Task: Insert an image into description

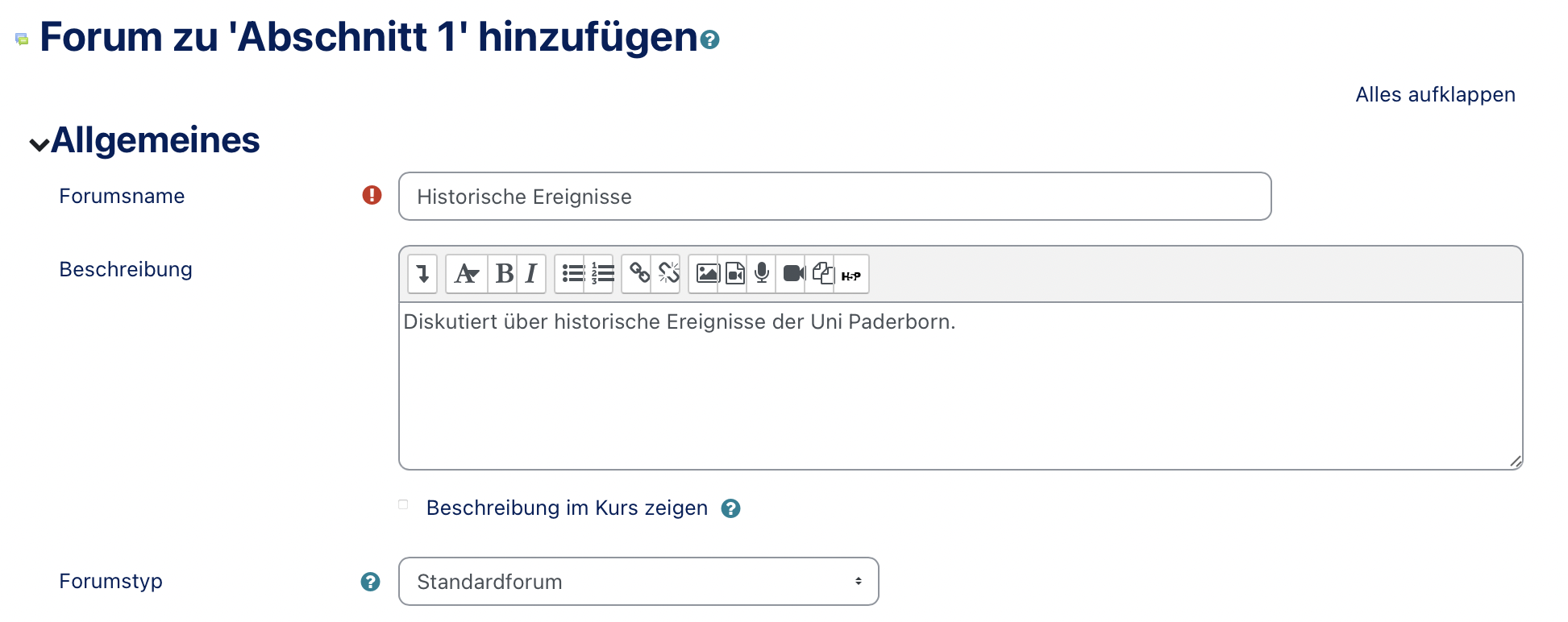Action: coord(707,274)
